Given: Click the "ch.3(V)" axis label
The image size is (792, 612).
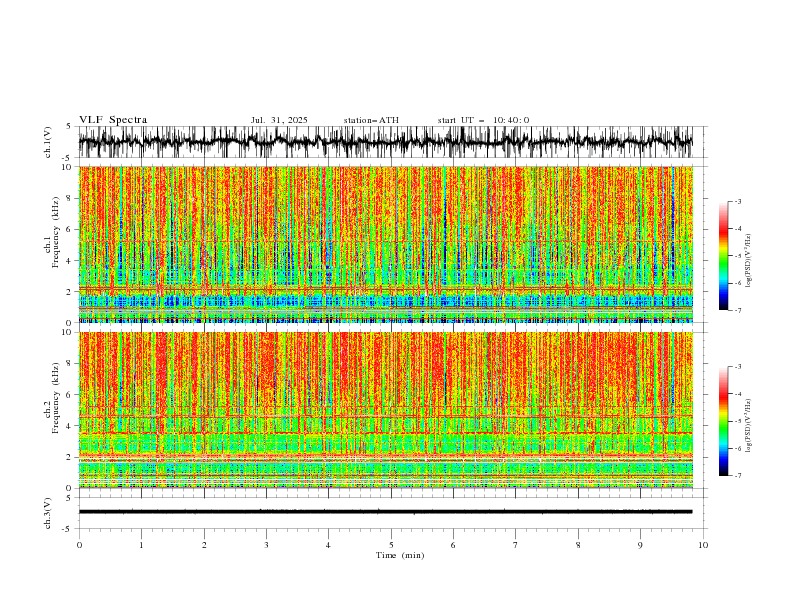Looking at the screenshot, I should pos(48,513).
